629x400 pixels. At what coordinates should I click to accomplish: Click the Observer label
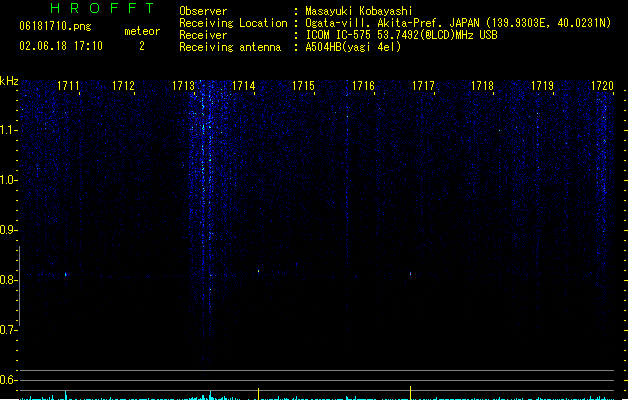pyautogui.click(x=203, y=11)
